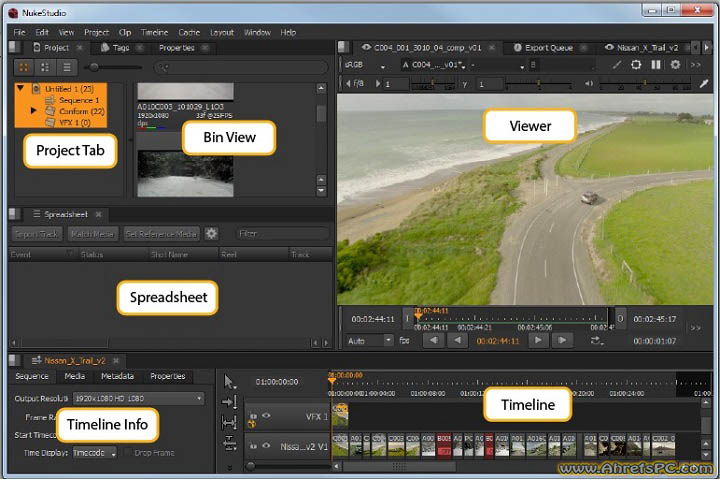
Task: Increase gain with right f/8 arrow
Action: (377, 84)
